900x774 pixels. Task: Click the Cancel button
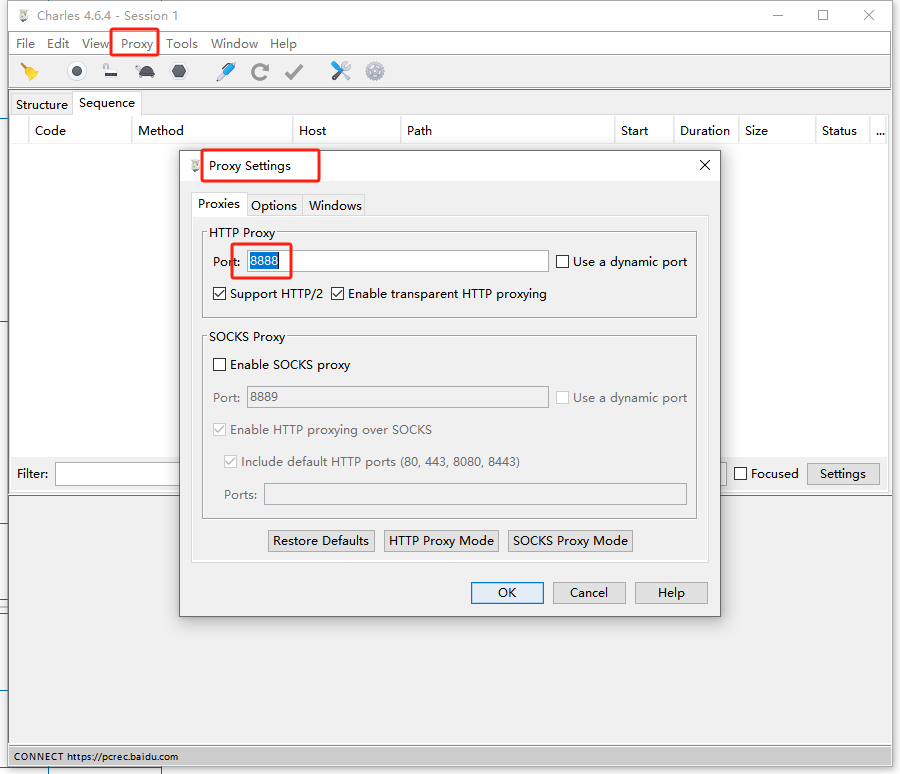click(589, 593)
